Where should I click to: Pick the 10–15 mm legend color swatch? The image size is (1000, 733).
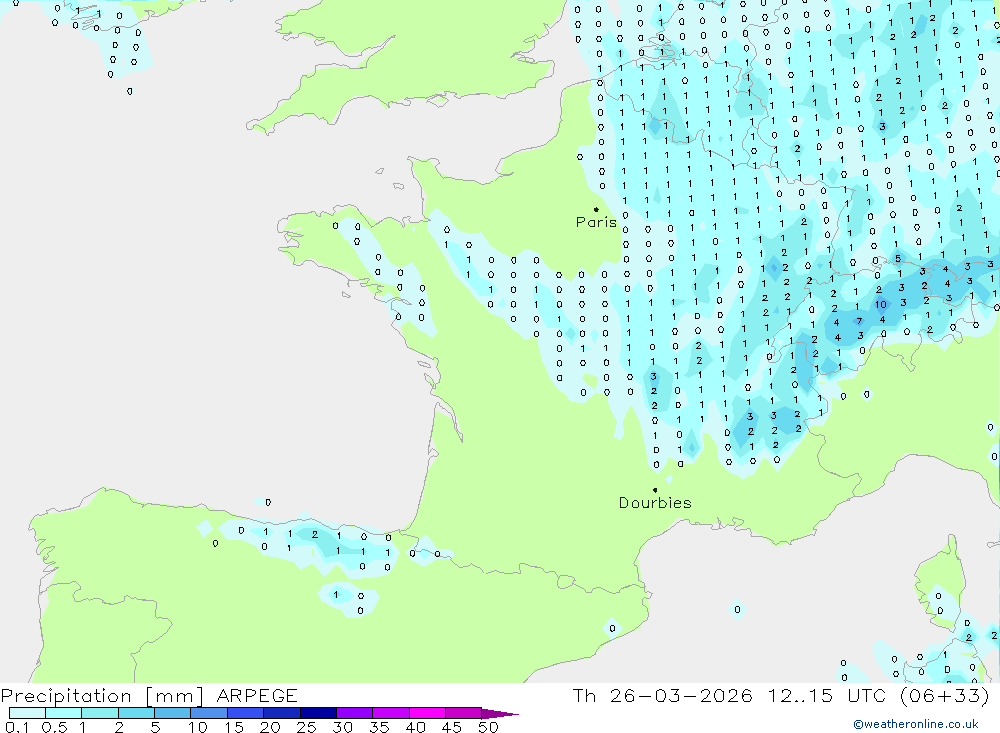pyautogui.click(x=209, y=713)
